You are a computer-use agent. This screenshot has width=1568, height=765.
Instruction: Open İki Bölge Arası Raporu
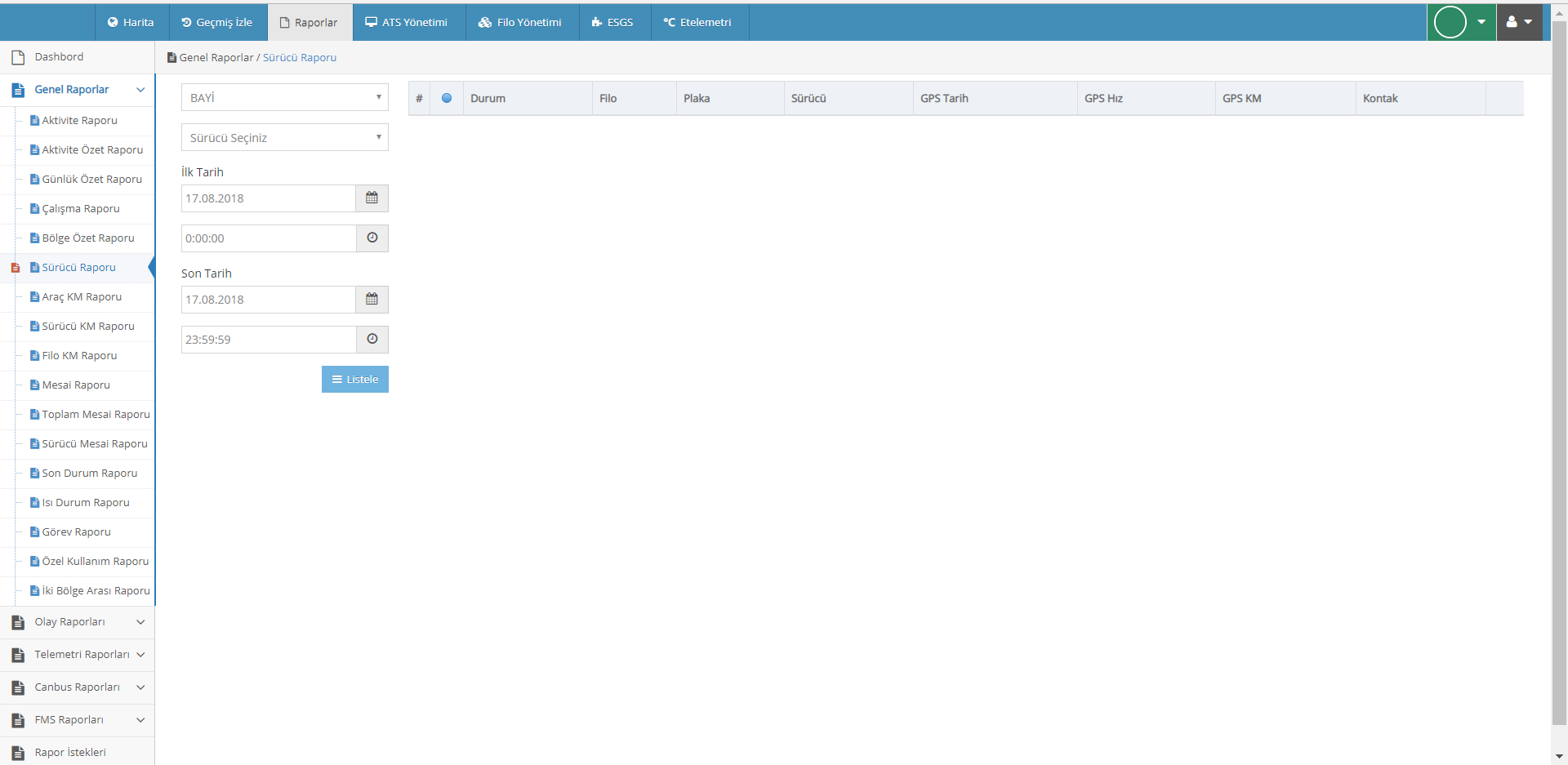tap(96, 590)
